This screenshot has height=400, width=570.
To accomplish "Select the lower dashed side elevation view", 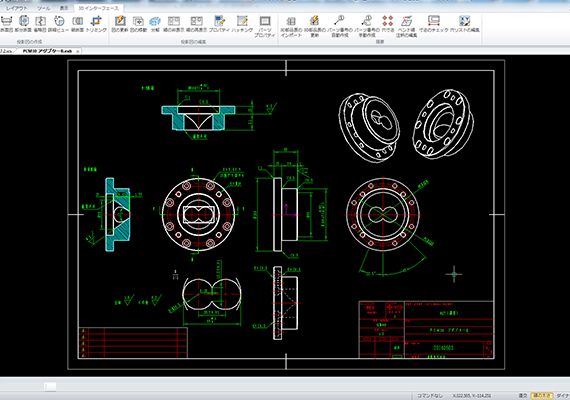I will pos(286,303).
